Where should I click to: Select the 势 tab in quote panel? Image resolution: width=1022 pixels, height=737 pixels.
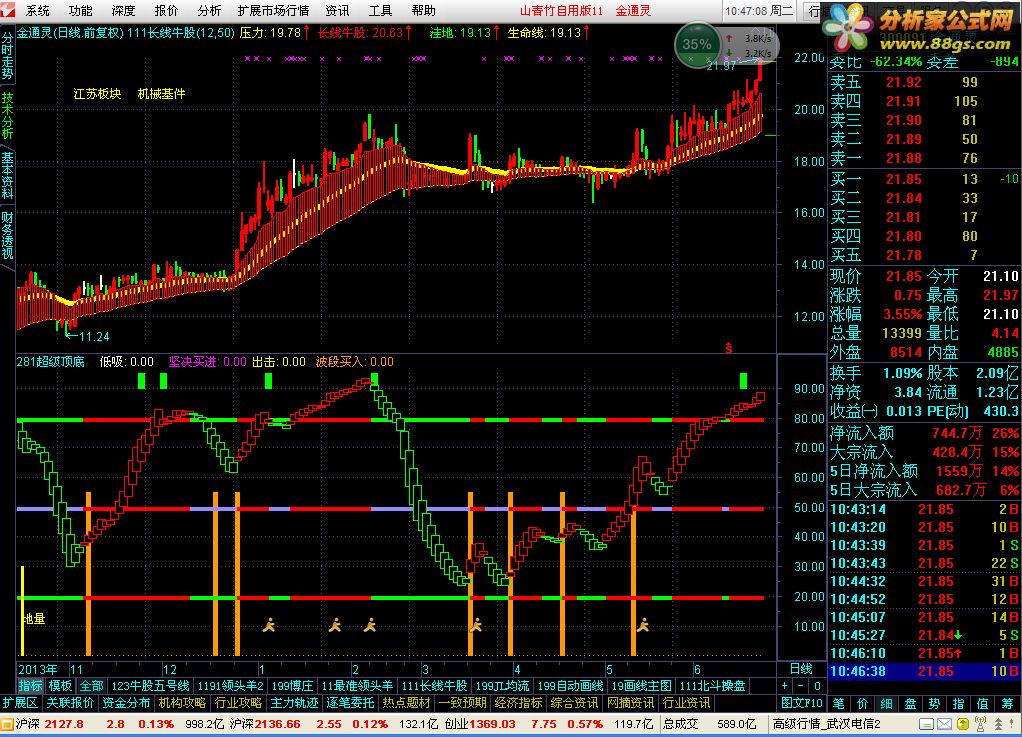[935, 703]
